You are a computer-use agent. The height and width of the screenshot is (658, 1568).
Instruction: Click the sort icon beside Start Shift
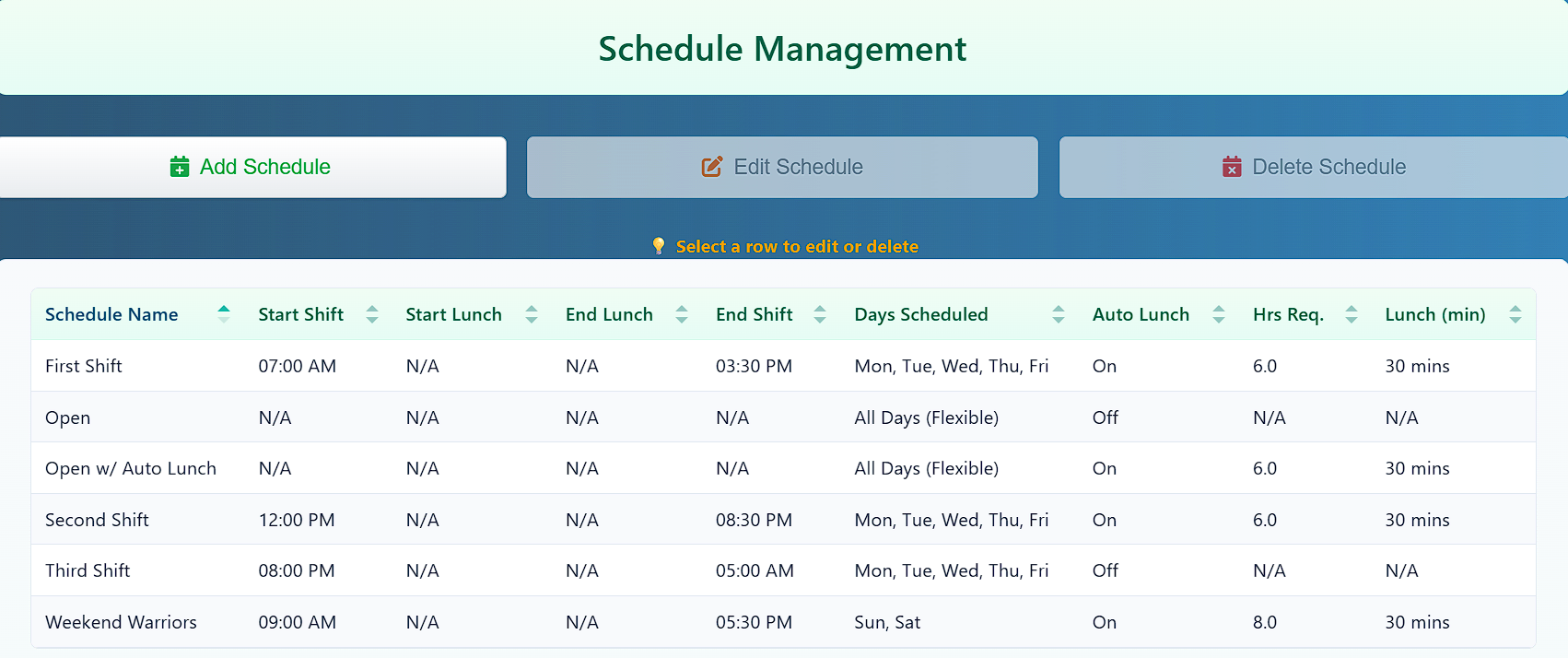coord(371,313)
